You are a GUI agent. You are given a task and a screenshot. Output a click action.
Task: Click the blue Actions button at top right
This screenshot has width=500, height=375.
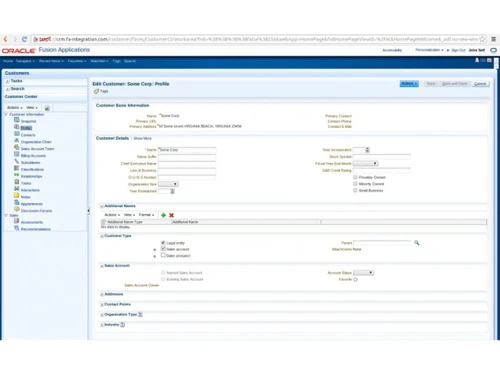click(x=409, y=84)
